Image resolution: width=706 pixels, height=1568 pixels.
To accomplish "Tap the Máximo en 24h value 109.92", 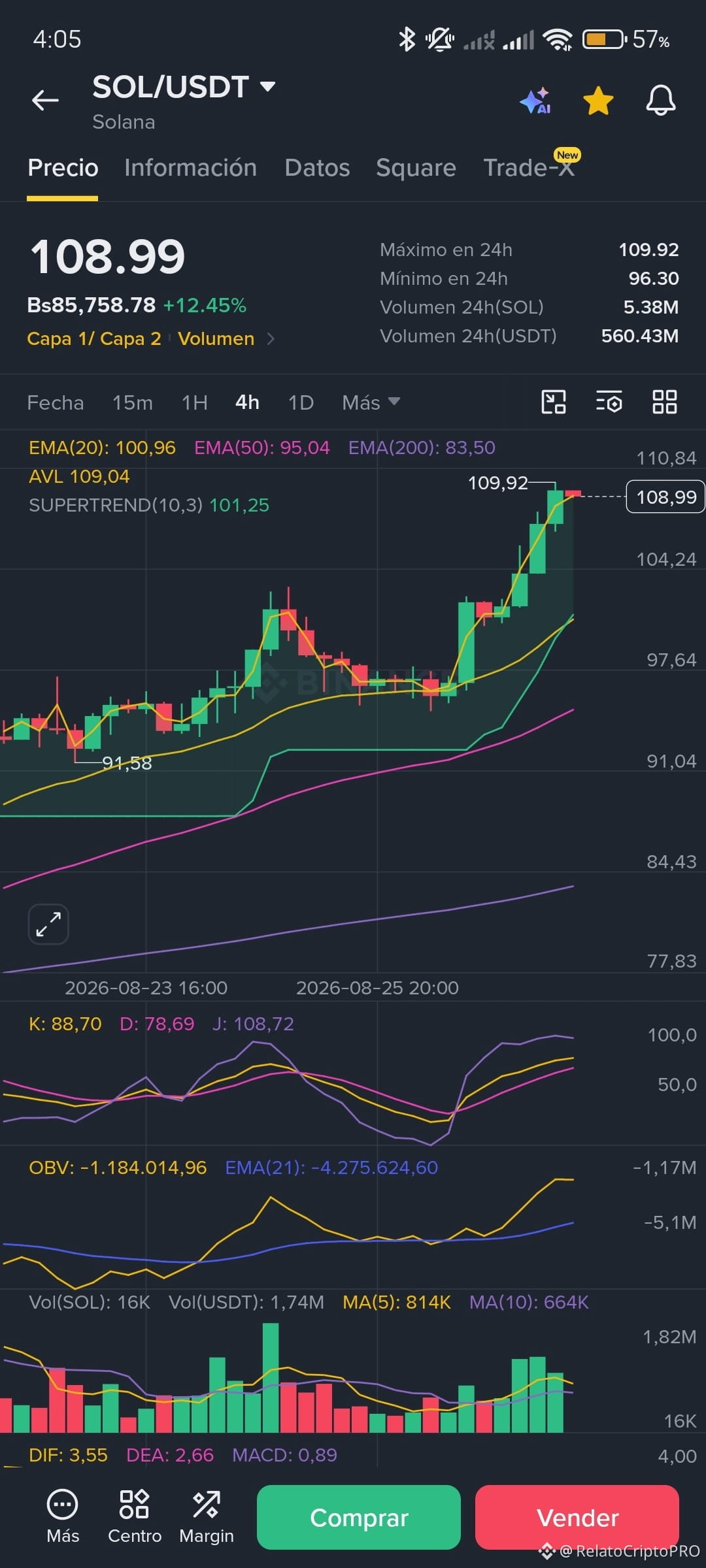I will (648, 250).
